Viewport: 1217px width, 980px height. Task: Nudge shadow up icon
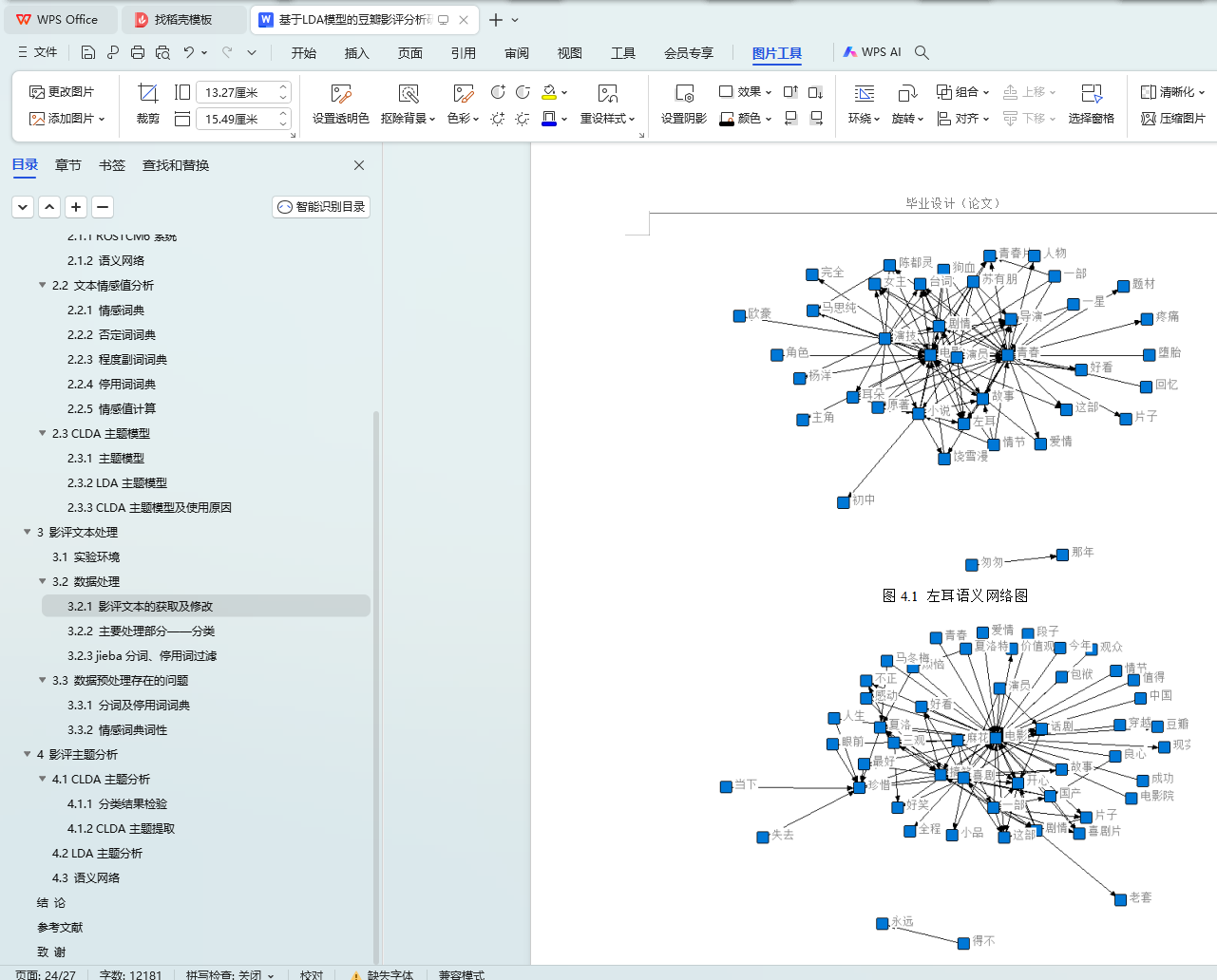(790, 92)
